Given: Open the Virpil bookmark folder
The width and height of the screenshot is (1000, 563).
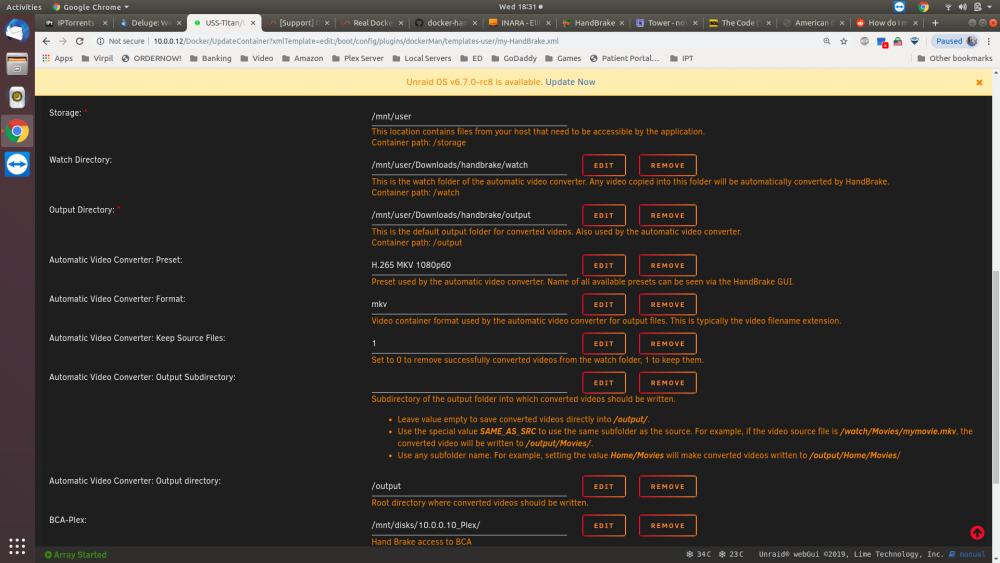Looking at the screenshot, I should click(97, 58).
